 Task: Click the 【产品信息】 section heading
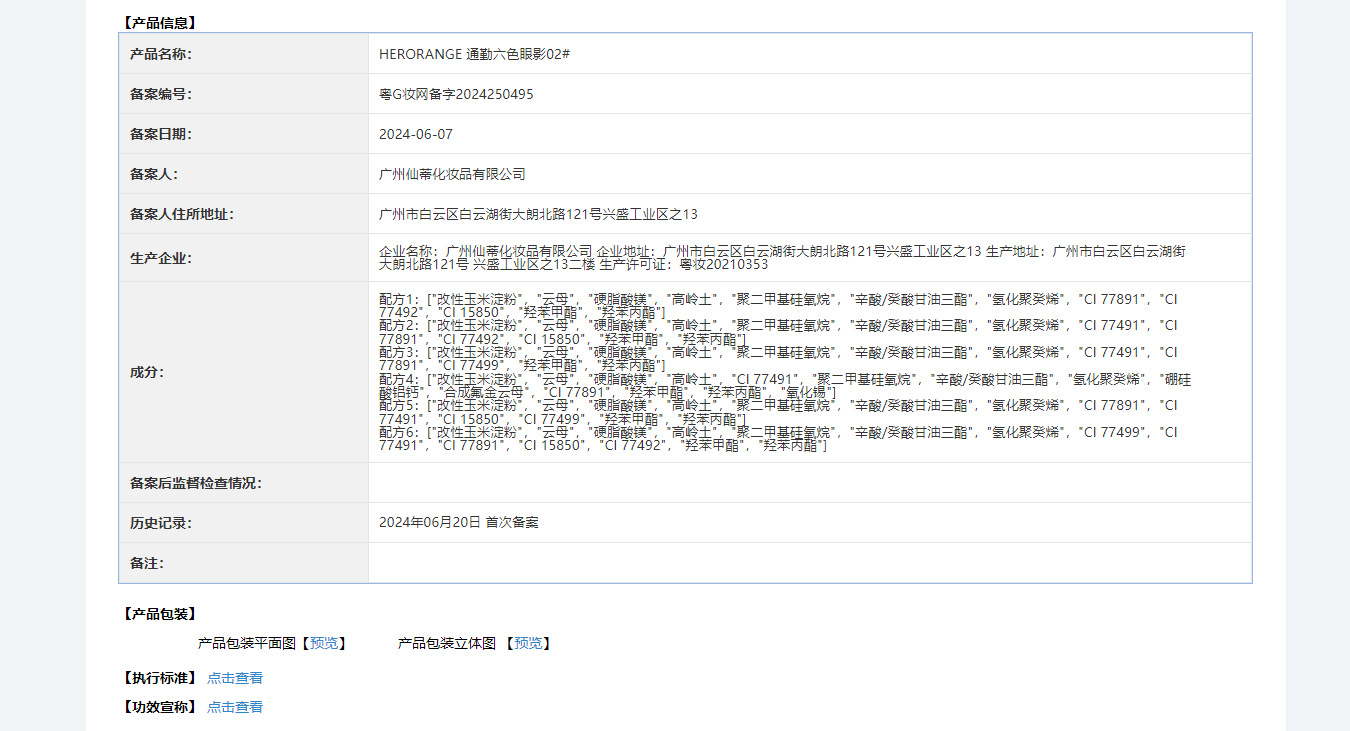coord(160,22)
